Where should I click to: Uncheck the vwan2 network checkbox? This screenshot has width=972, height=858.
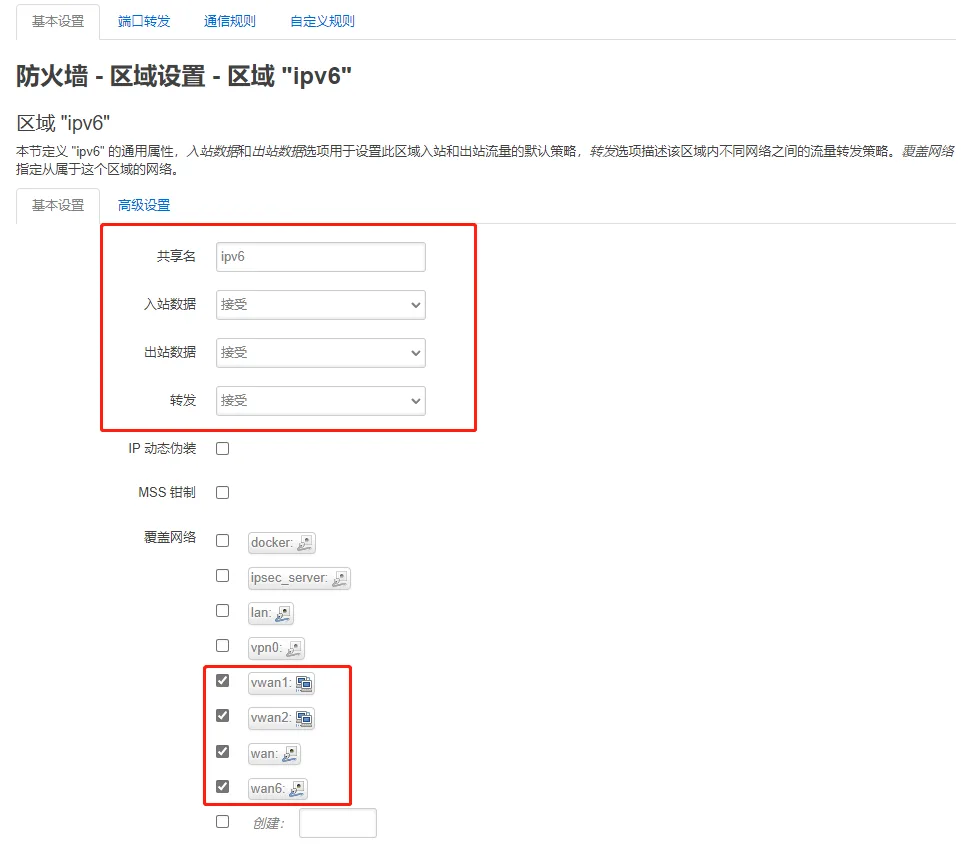click(x=223, y=715)
